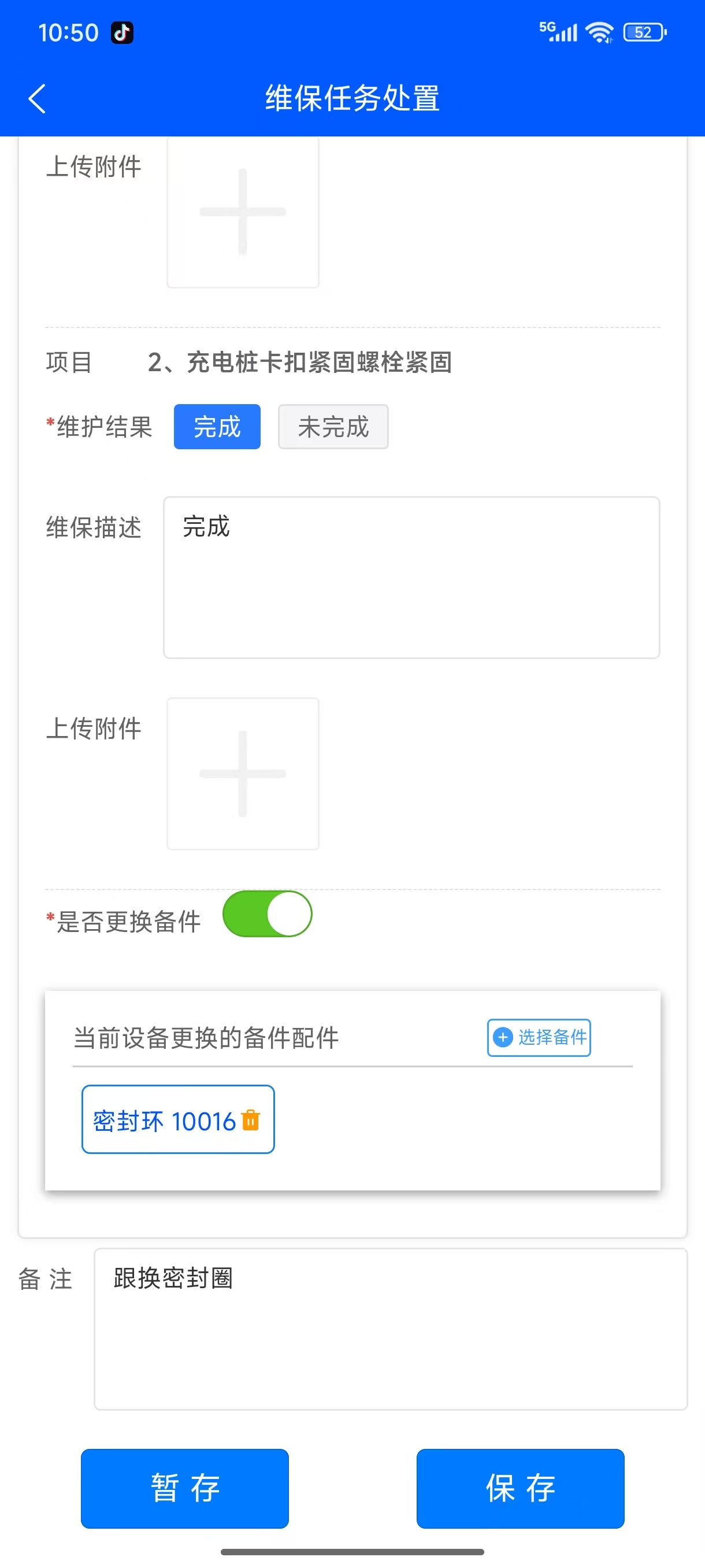Tap the TikTok status bar icon

[x=122, y=32]
